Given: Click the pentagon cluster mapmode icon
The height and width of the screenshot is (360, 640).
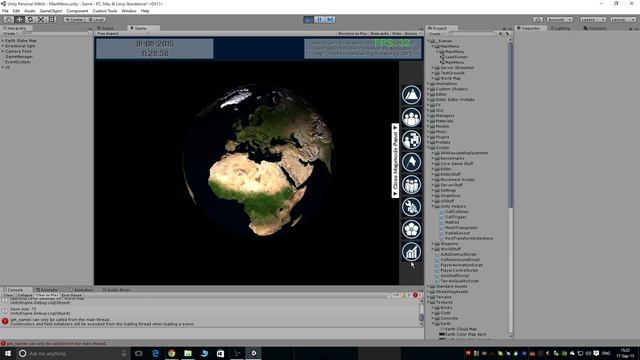Looking at the screenshot, I should [411, 229].
